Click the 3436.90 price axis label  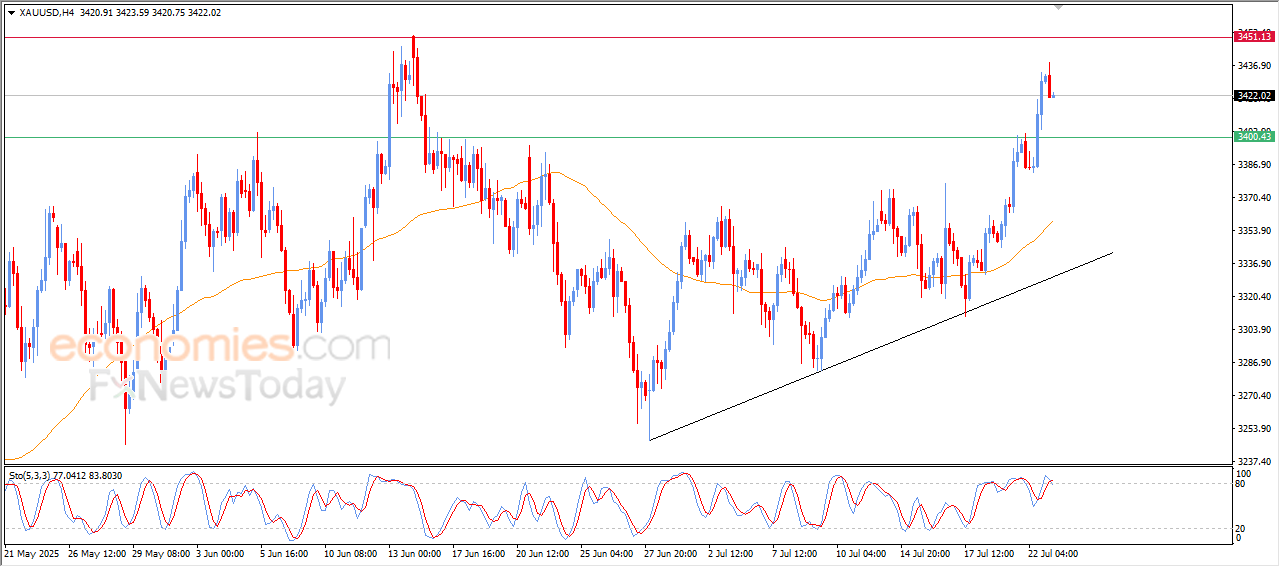point(1253,66)
